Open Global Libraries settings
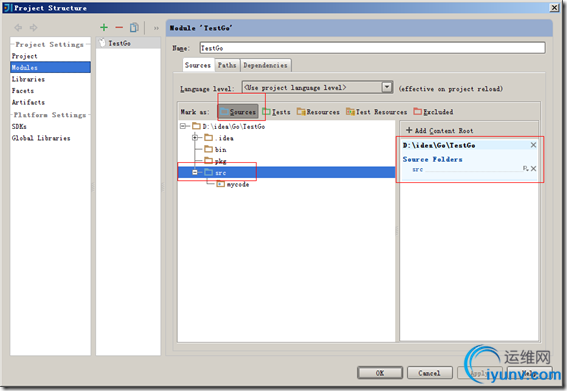The image size is (567, 391). [41, 138]
